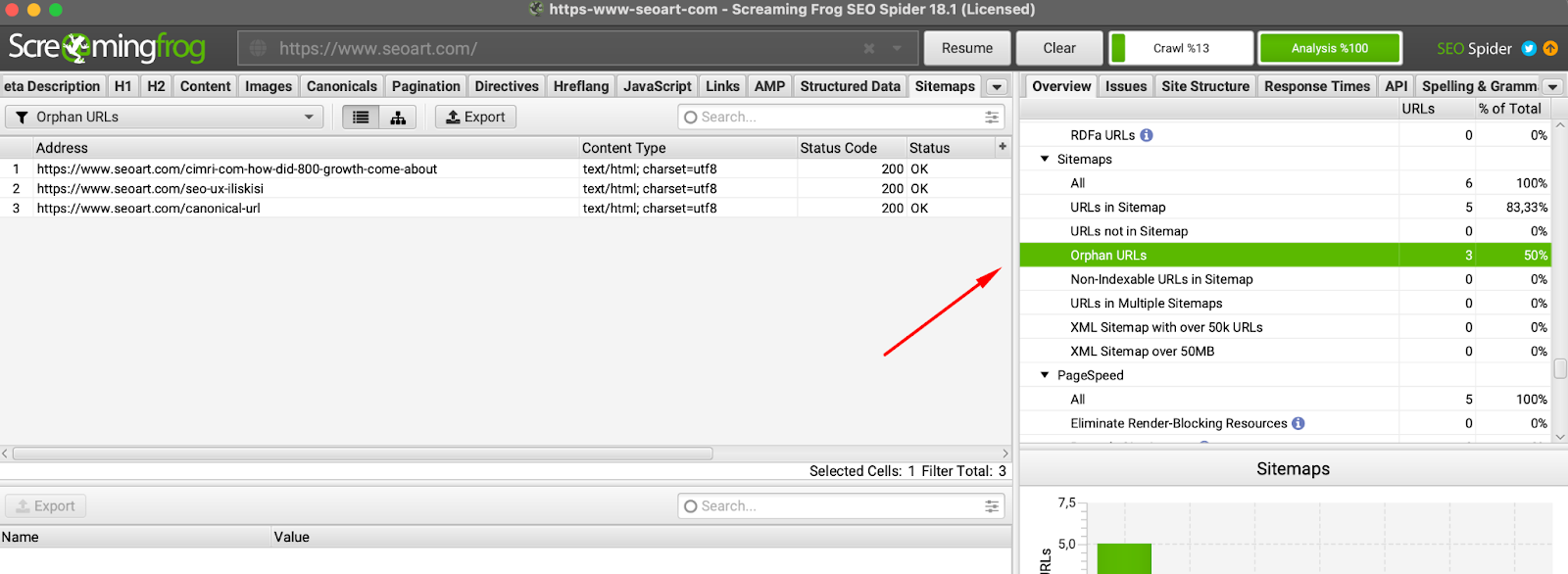
Task: Collapse the Sitemaps tree section
Action: coord(1045,159)
